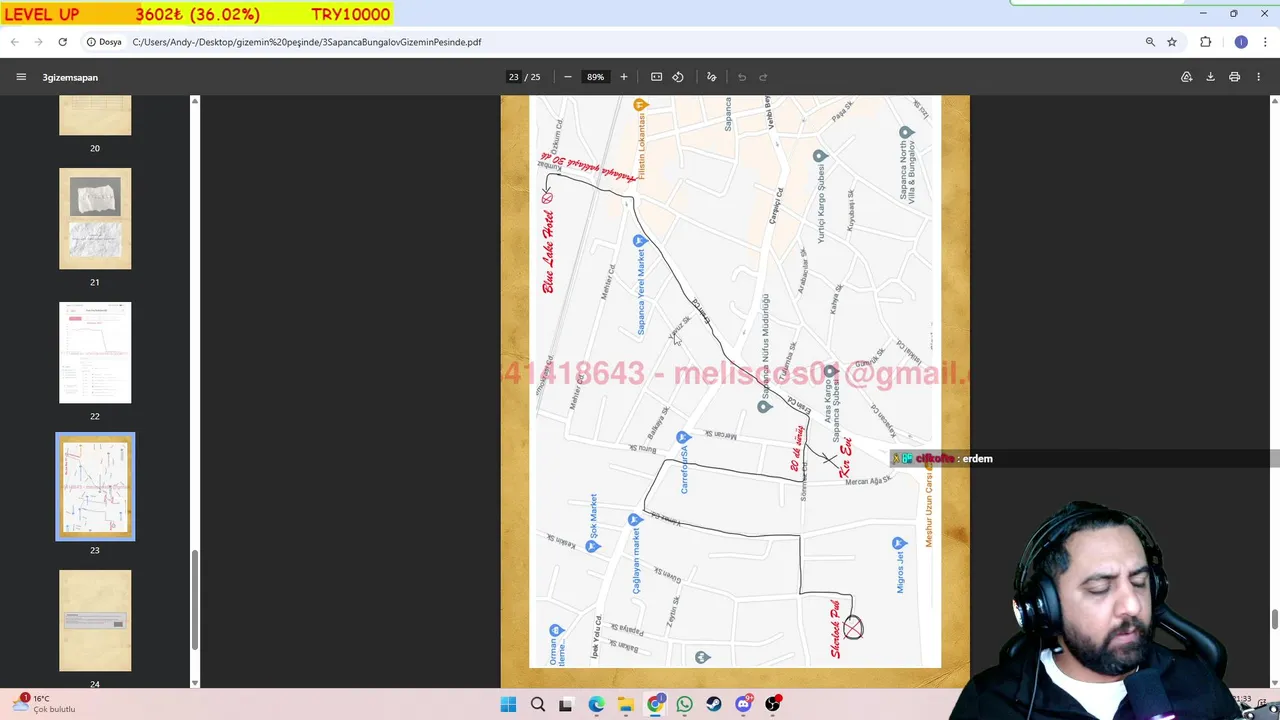Open the browser zoom search icon
Viewport: 1280px width, 720px height.
pyautogui.click(x=1150, y=42)
